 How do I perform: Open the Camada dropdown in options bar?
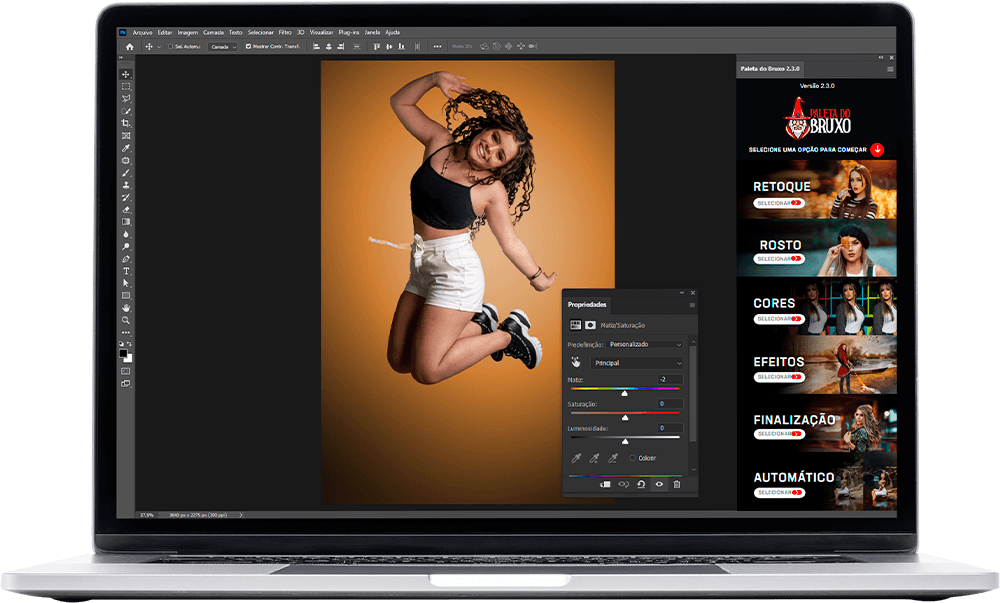pos(224,46)
